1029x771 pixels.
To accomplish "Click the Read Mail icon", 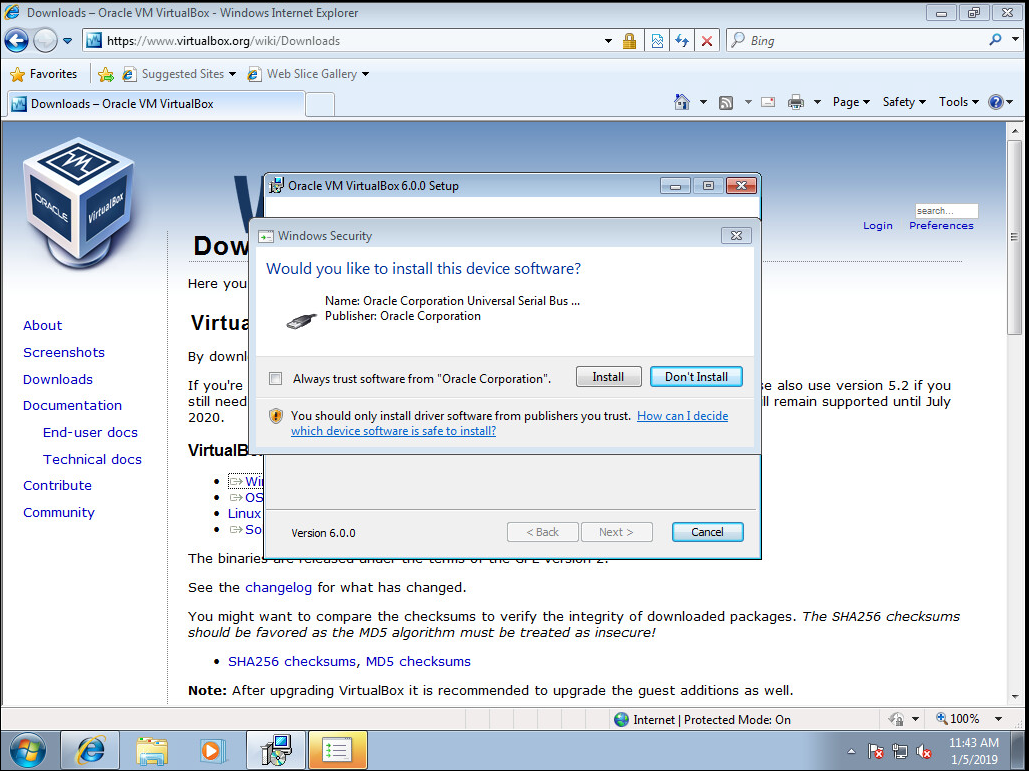I will (768, 102).
